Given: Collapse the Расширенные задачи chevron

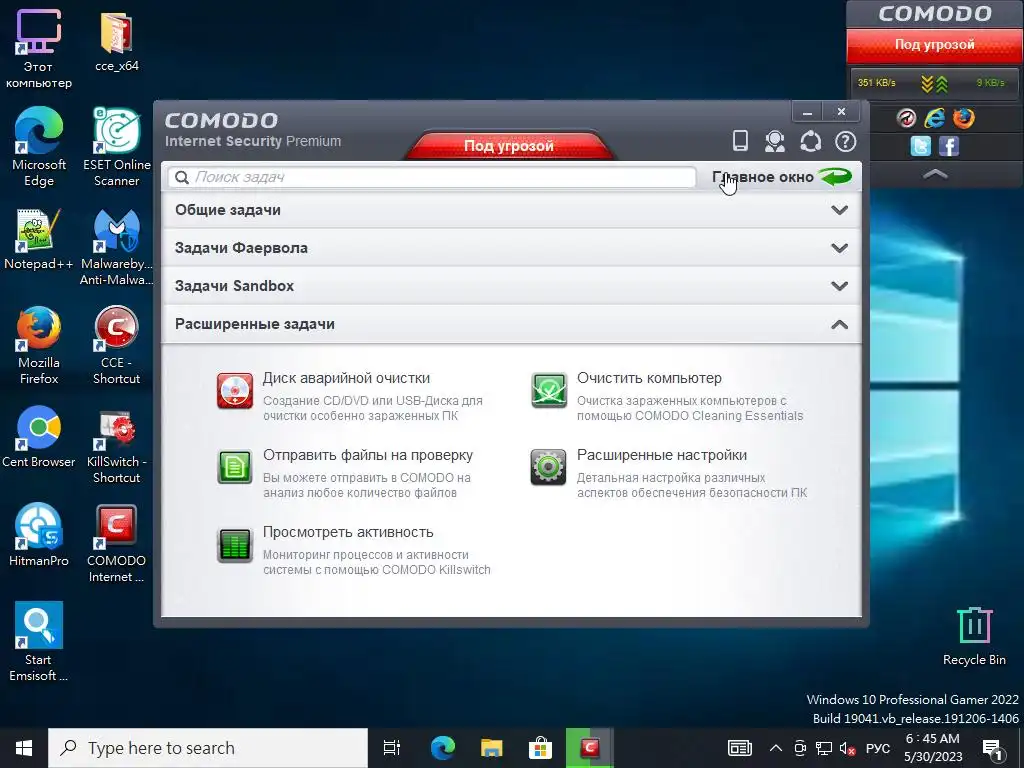Looking at the screenshot, I should coord(839,325).
